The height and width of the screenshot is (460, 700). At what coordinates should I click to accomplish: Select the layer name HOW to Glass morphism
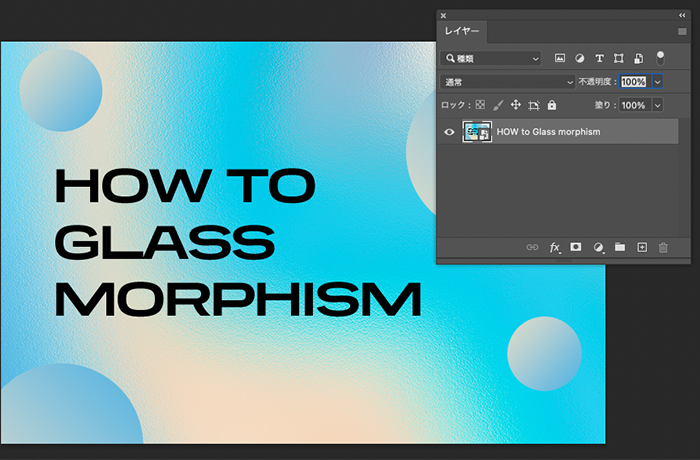coord(548,132)
